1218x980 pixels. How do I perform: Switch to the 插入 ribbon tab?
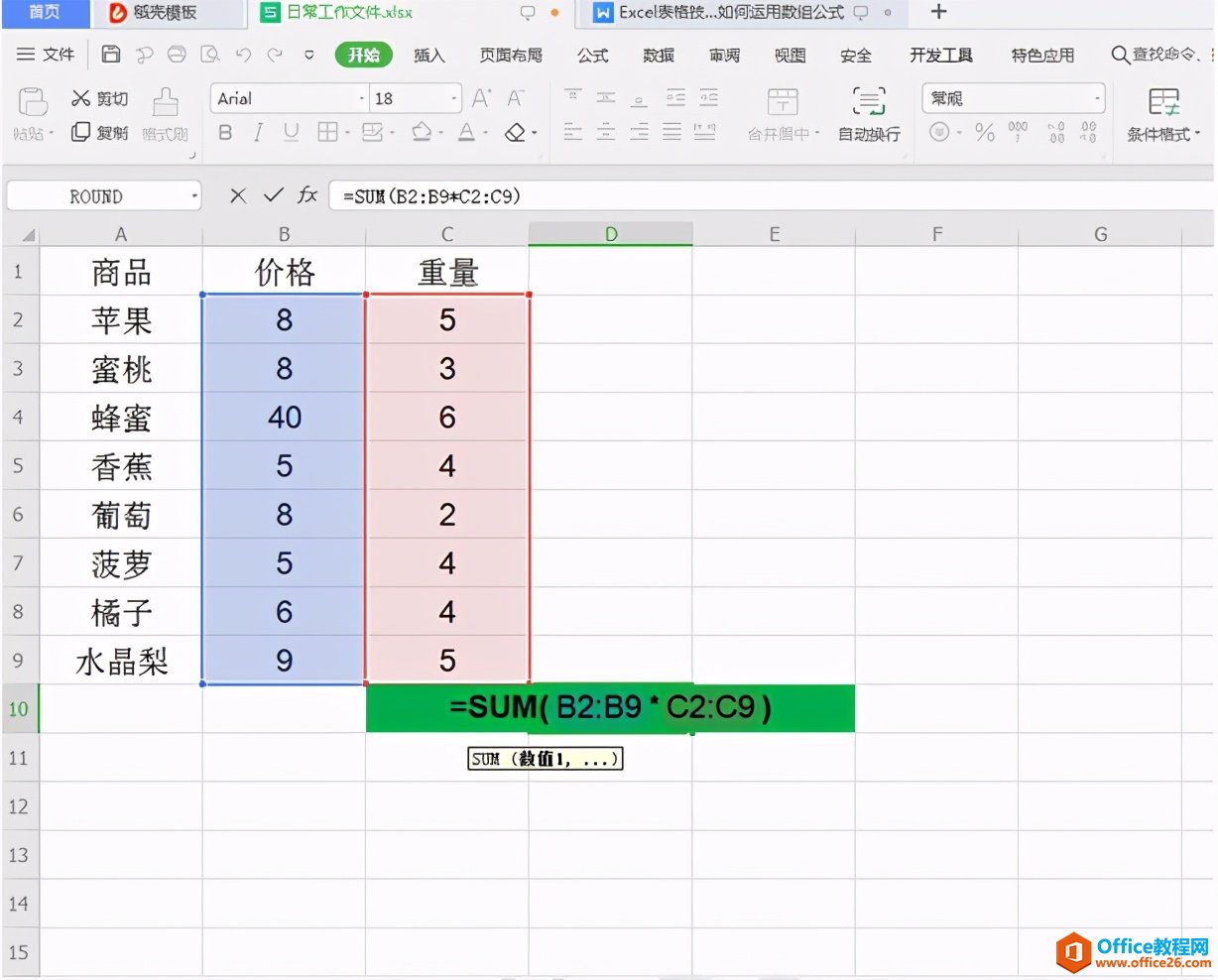coord(429,55)
